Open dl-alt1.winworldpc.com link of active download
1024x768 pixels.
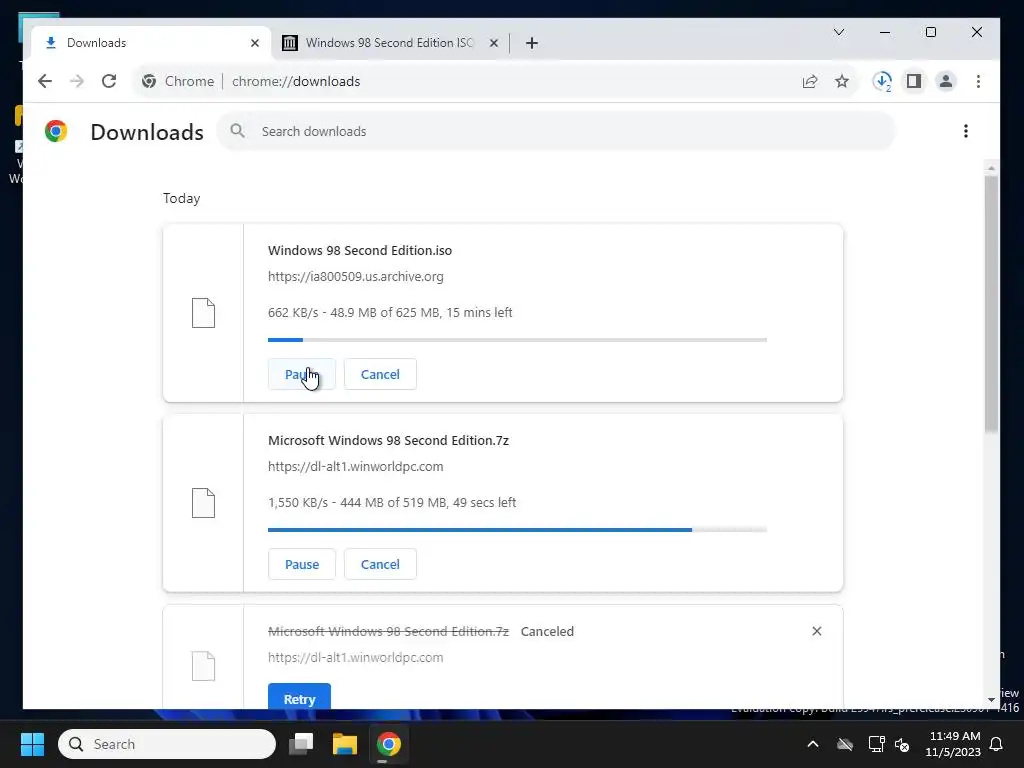tap(356, 466)
